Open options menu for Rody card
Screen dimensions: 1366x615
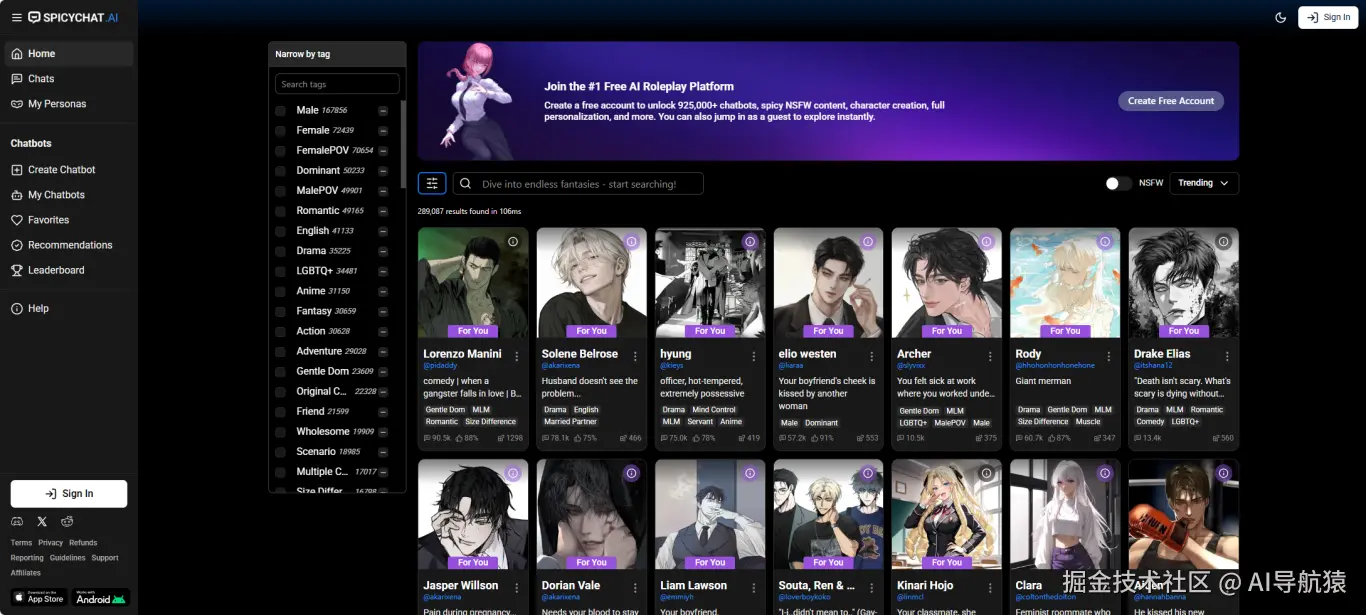point(1109,356)
